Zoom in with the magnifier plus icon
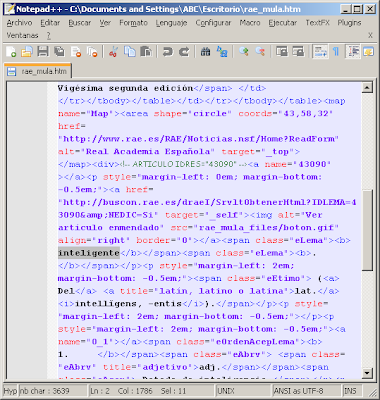Screen dimensions: 380x400 [244, 52]
